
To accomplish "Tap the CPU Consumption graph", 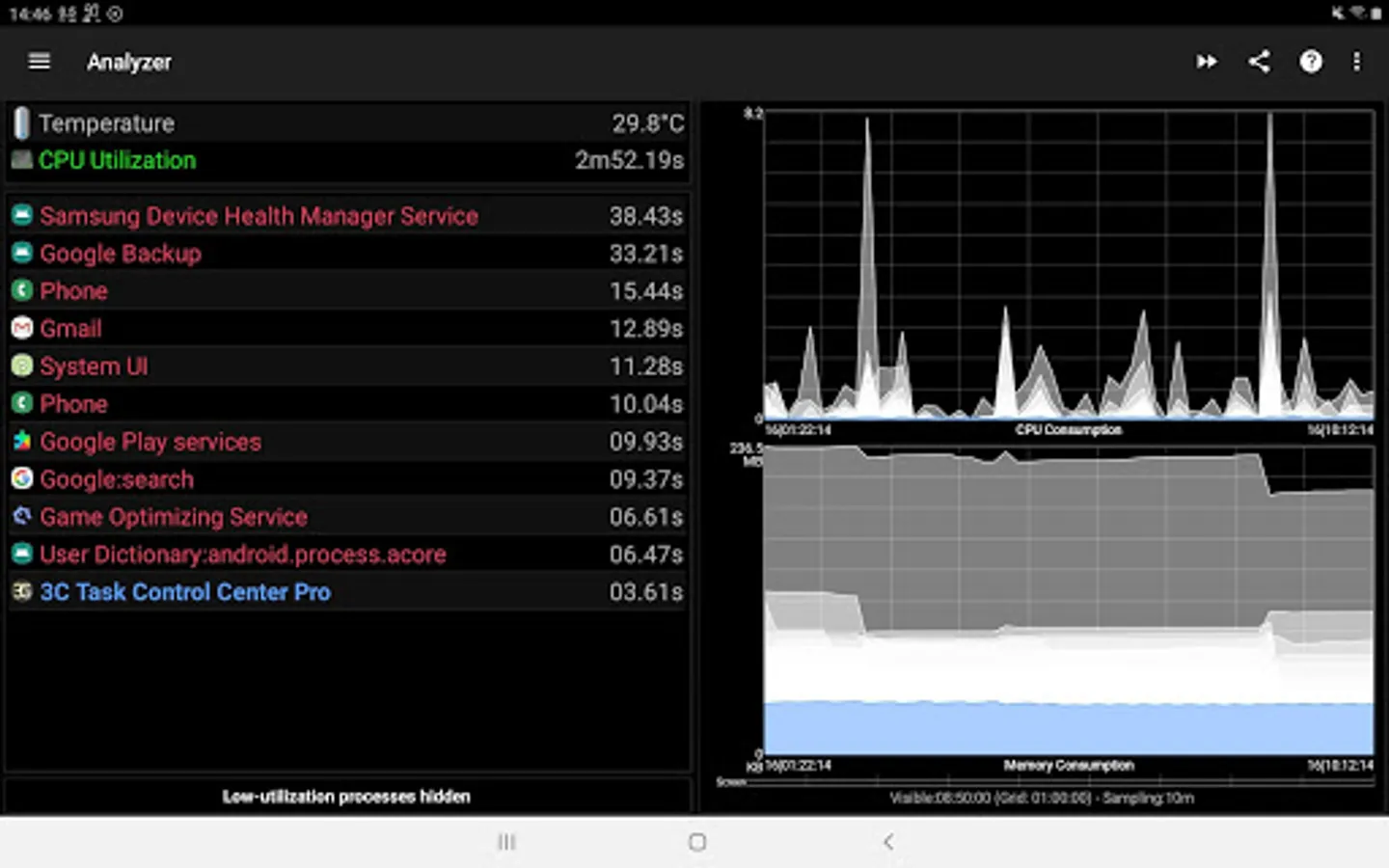I will (1069, 265).
